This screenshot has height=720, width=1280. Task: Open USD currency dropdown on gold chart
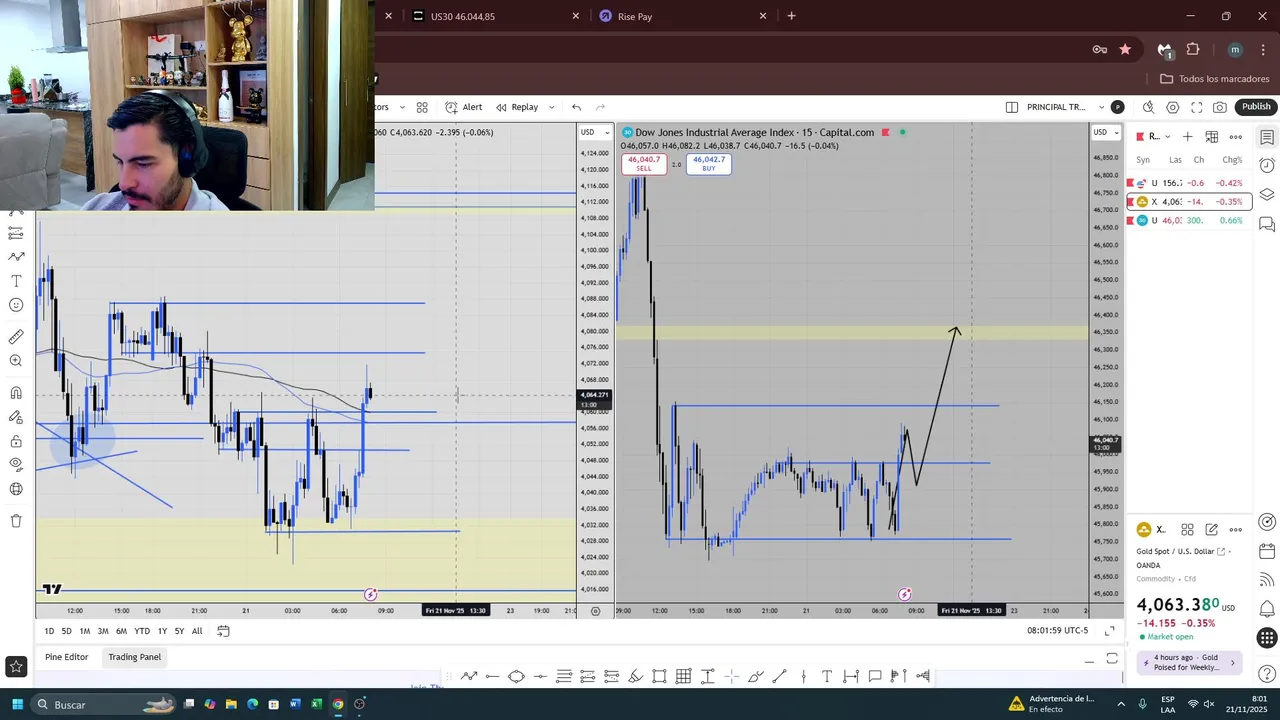pyautogui.click(x=594, y=132)
